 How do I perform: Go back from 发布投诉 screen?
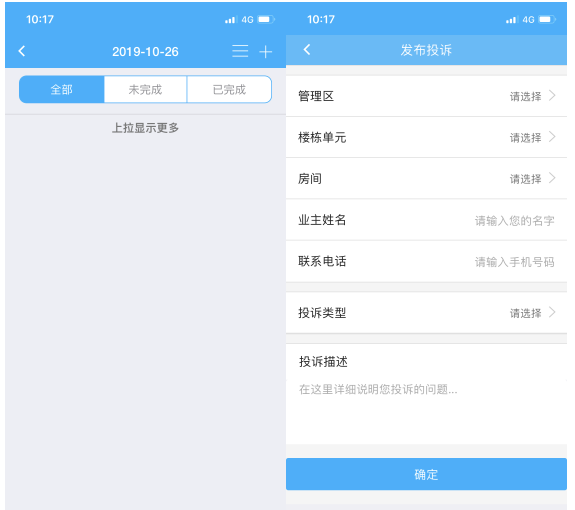click(307, 49)
